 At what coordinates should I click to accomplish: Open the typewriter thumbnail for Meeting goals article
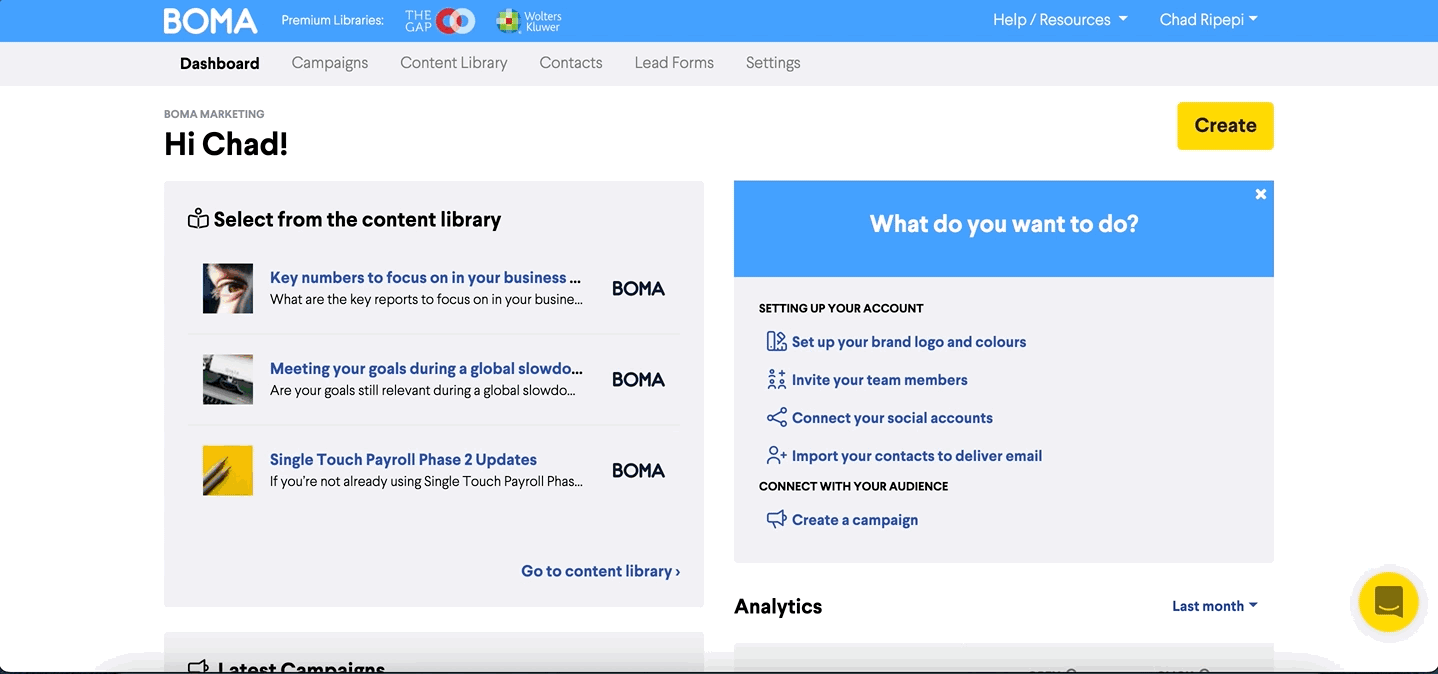coord(228,379)
